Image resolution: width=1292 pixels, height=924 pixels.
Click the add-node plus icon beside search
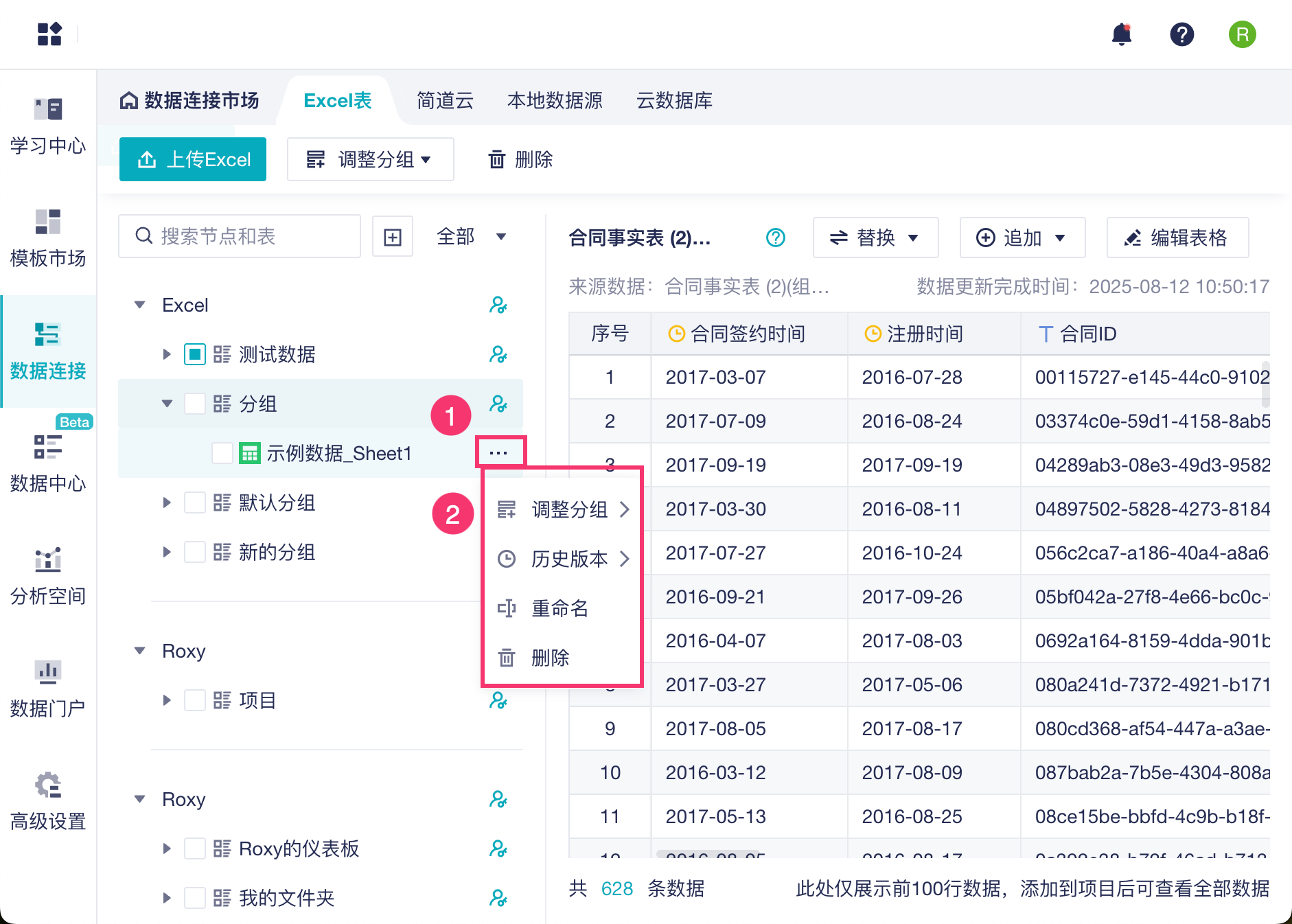[x=393, y=237]
